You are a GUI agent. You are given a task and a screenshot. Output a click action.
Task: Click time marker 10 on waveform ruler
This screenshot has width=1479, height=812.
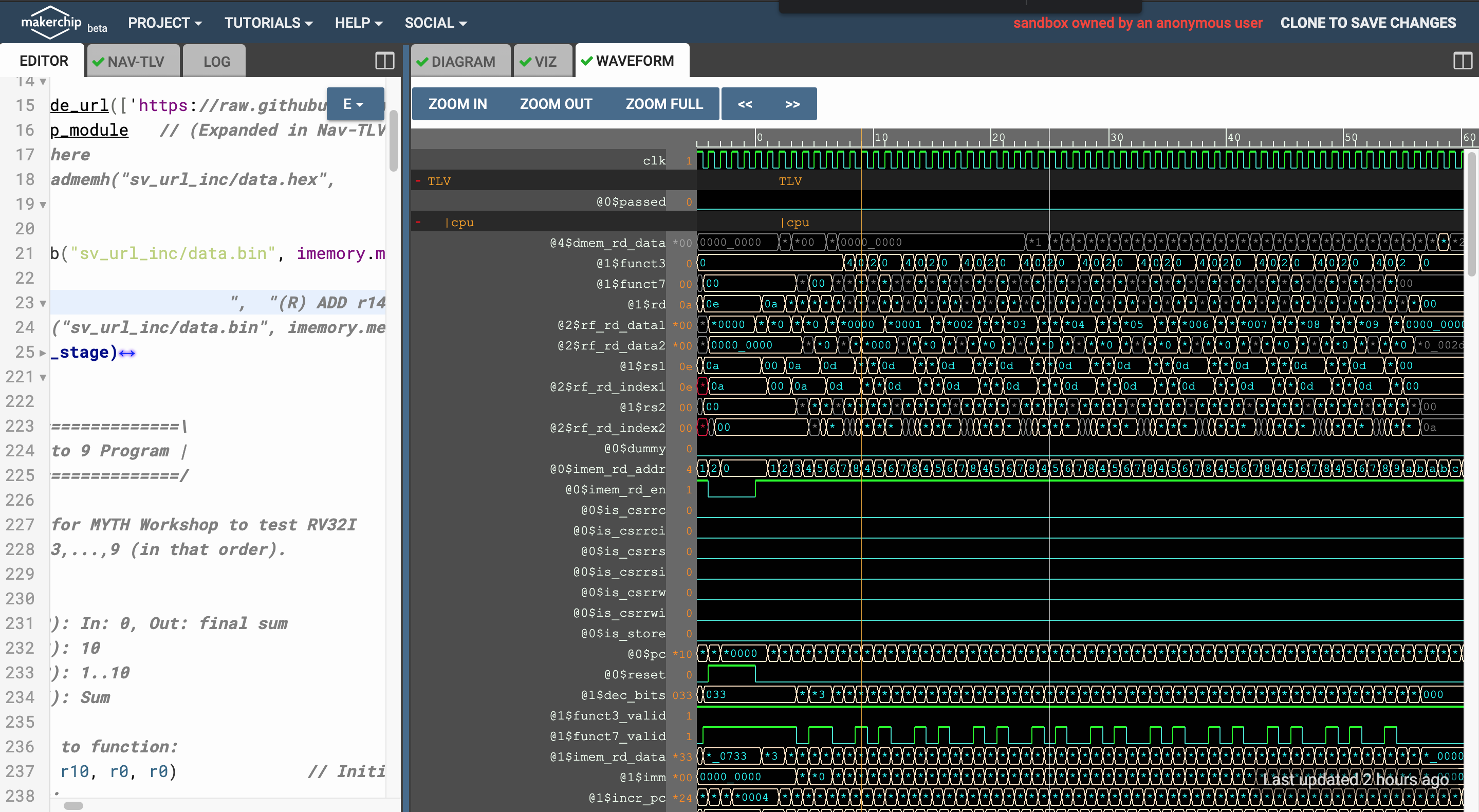pos(881,137)
